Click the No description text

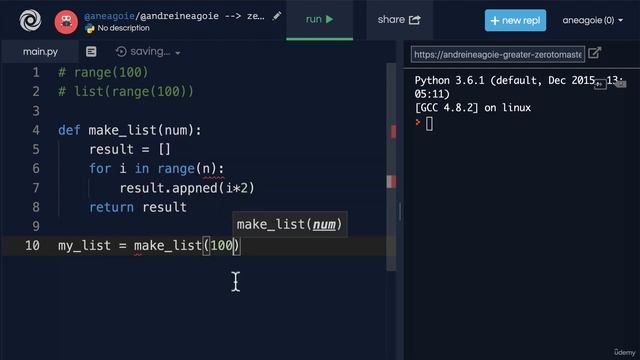pyautogui.click(x=123, y=28)
